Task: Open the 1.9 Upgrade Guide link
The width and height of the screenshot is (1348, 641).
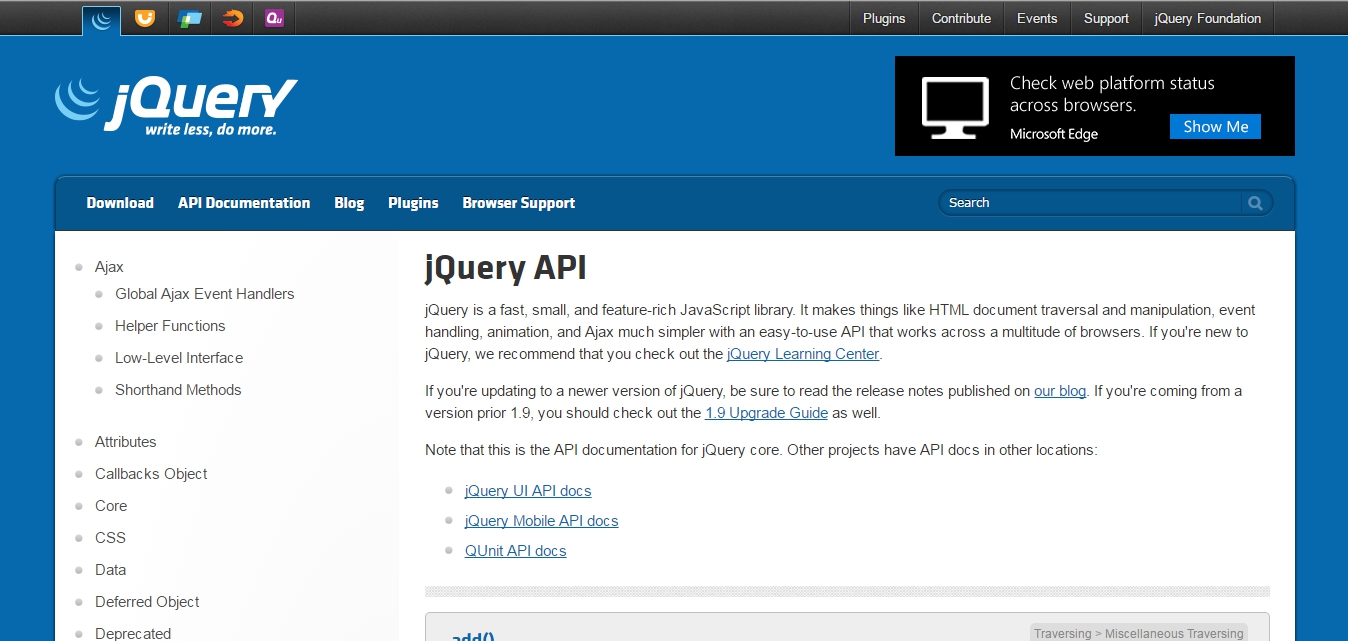Action: coord(766,412)
